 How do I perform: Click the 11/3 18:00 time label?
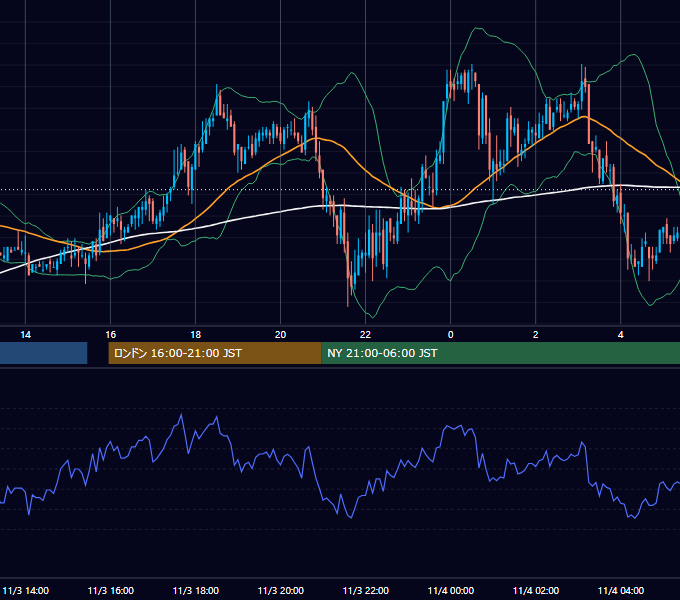(196, 590)
